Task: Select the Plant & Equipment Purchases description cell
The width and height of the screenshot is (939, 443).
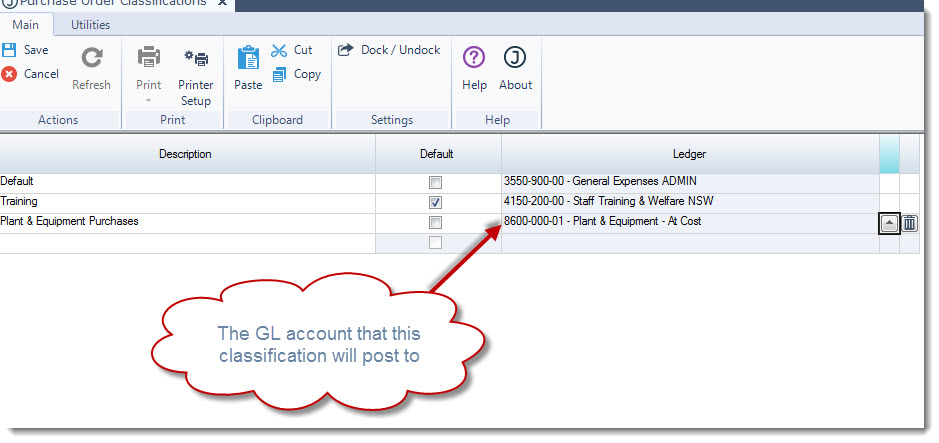Action: (x=187, y=223)
